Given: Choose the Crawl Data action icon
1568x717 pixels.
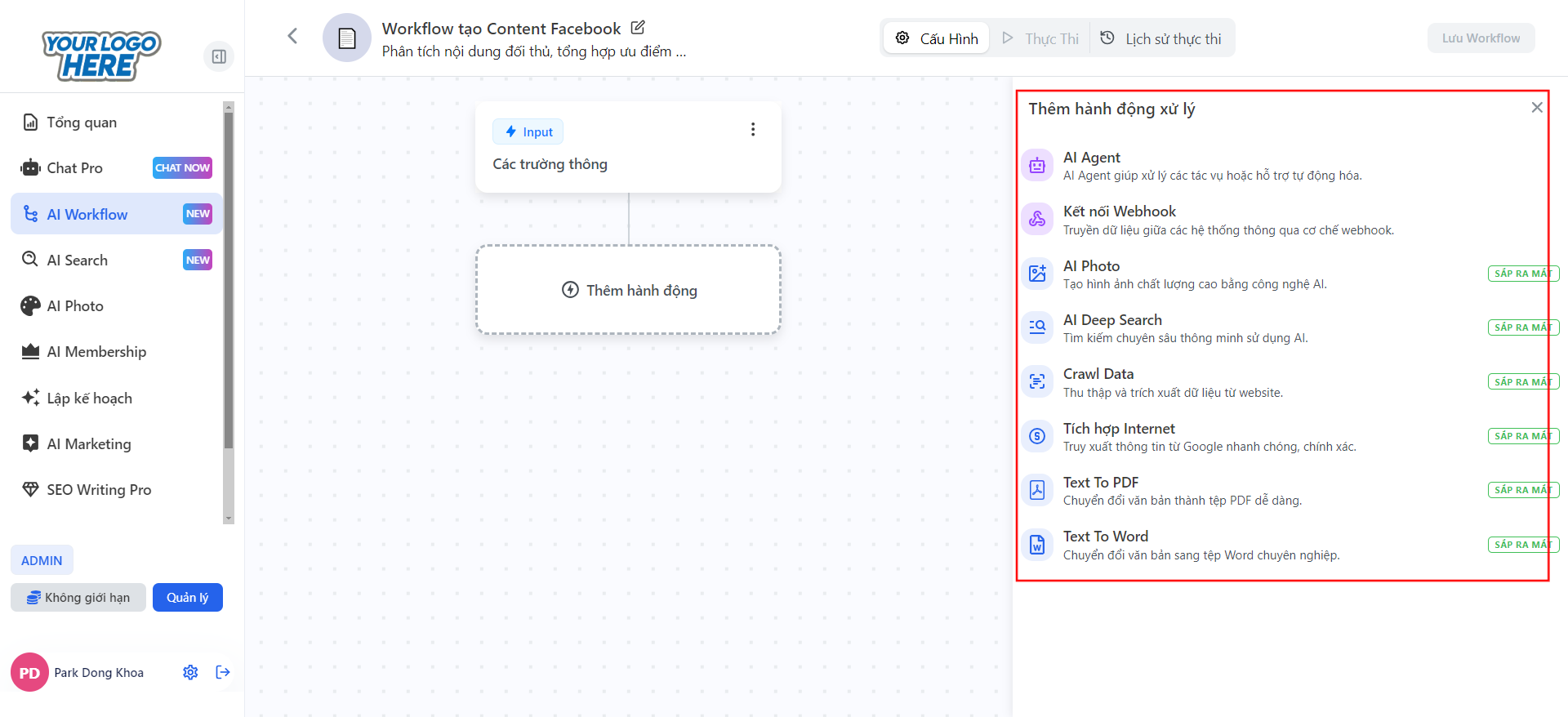Looking at the screenshot, I should pos(1036,381).
